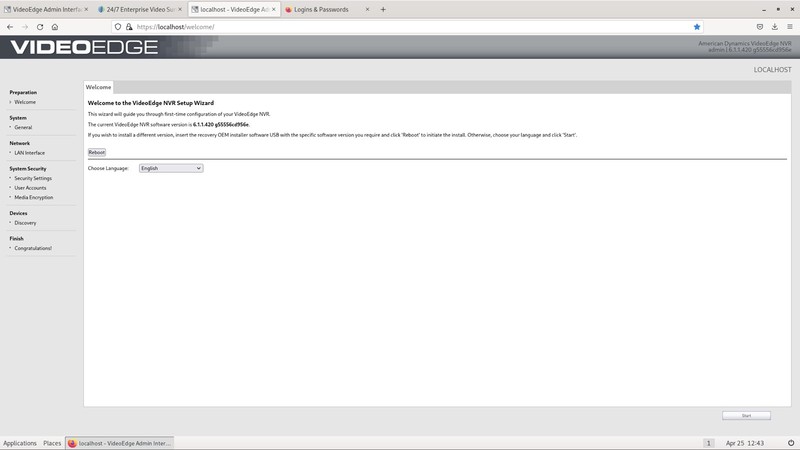The width and height of the screenshot is (800, 450).
Task: Click the Devices section heading
Action: tap(18, 213)
